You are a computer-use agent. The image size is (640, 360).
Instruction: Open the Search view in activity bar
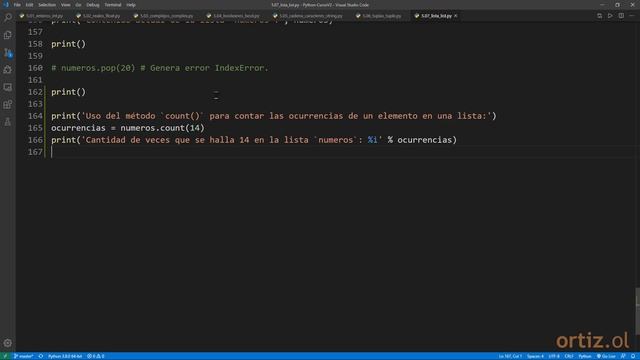coord(8,17)
